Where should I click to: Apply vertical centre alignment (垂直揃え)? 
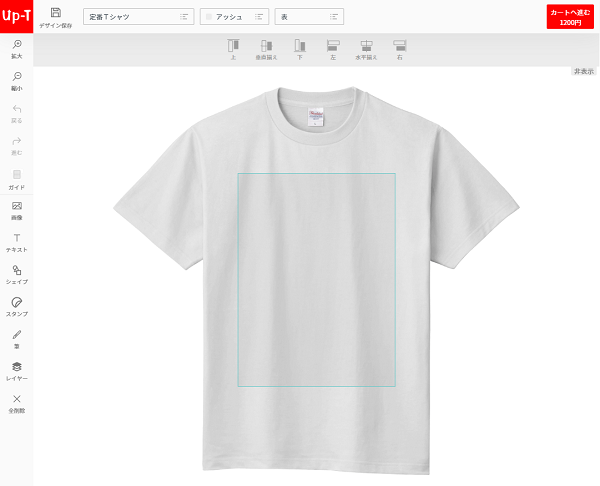coord(266,49)
